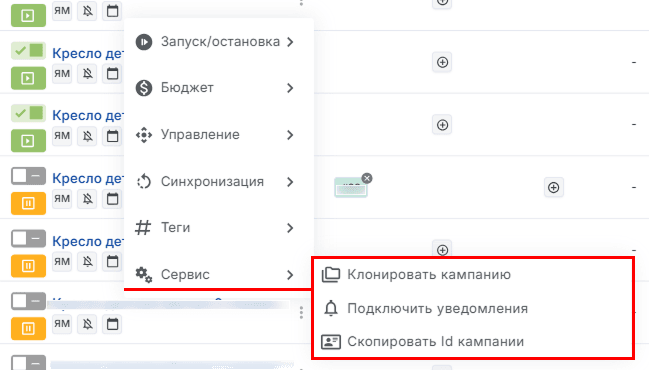Toggle off second green-checked Кресло campaign switch
This screenshot has width=649, height=370.
click(28, 113)
